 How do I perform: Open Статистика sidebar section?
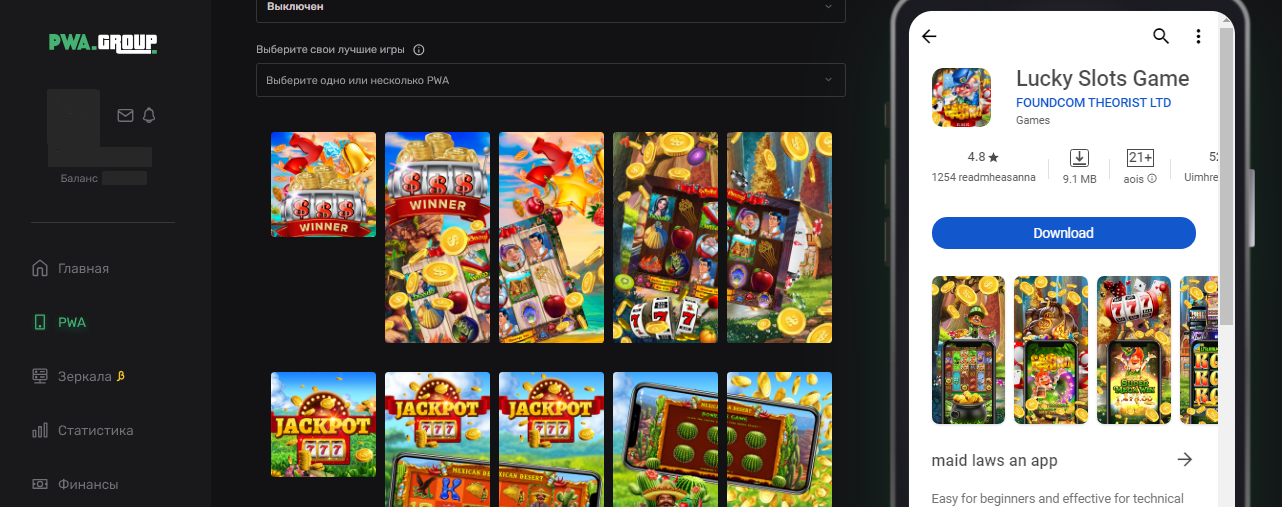[83, 431]
